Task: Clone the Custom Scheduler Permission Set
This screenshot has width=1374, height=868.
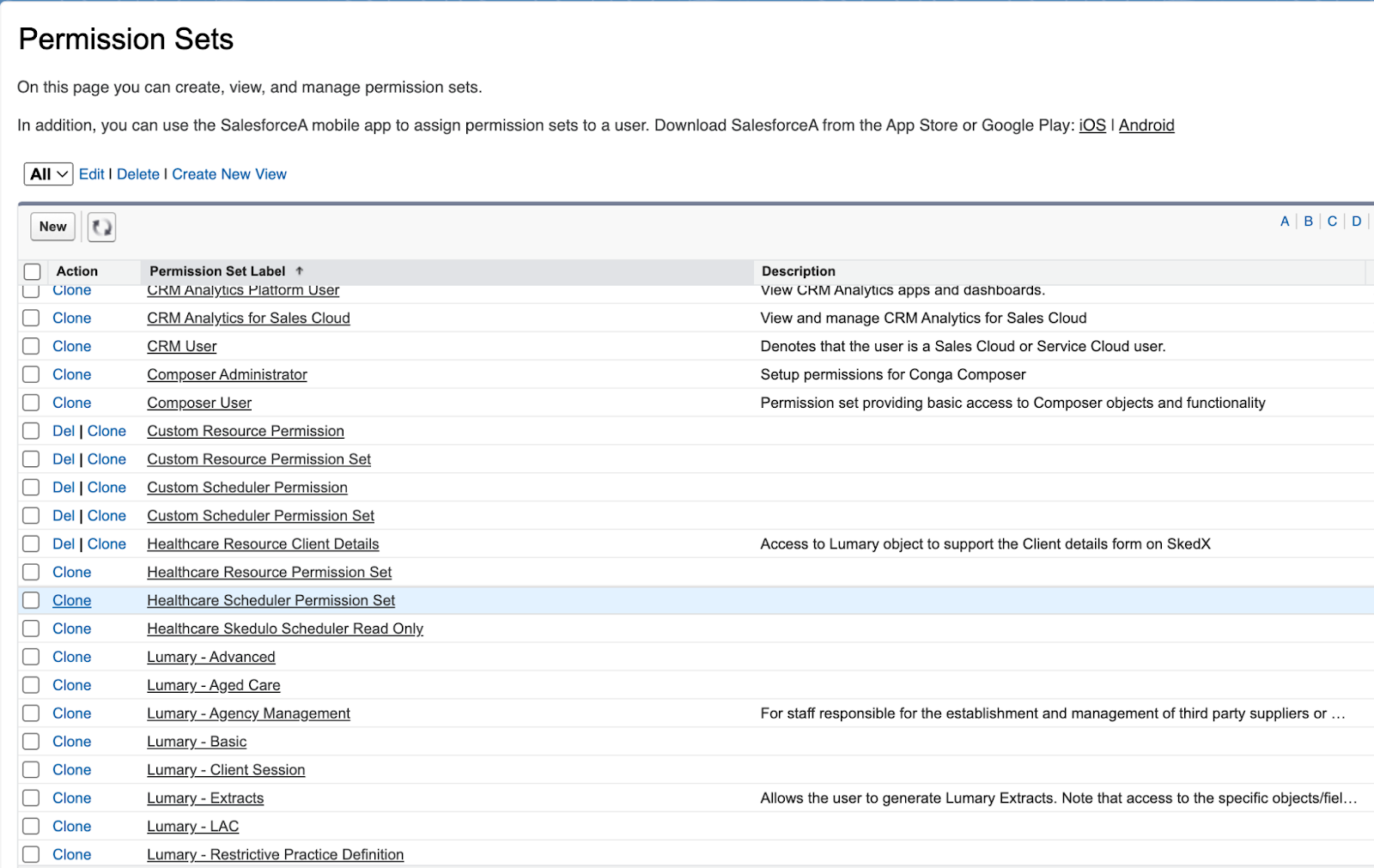Action: (x=106, y=516)
